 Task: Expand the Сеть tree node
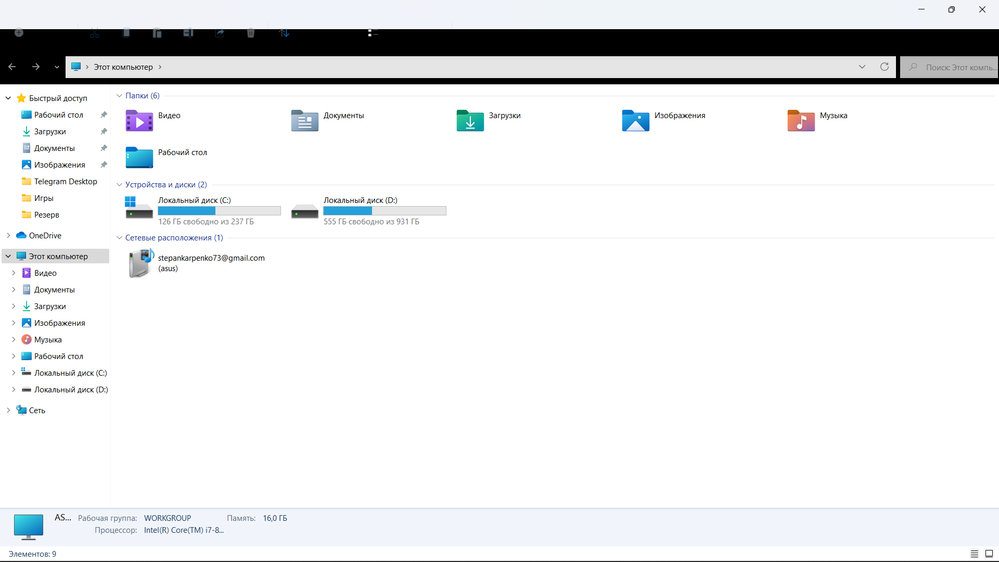pyautogui.click(x=8, y=410)
